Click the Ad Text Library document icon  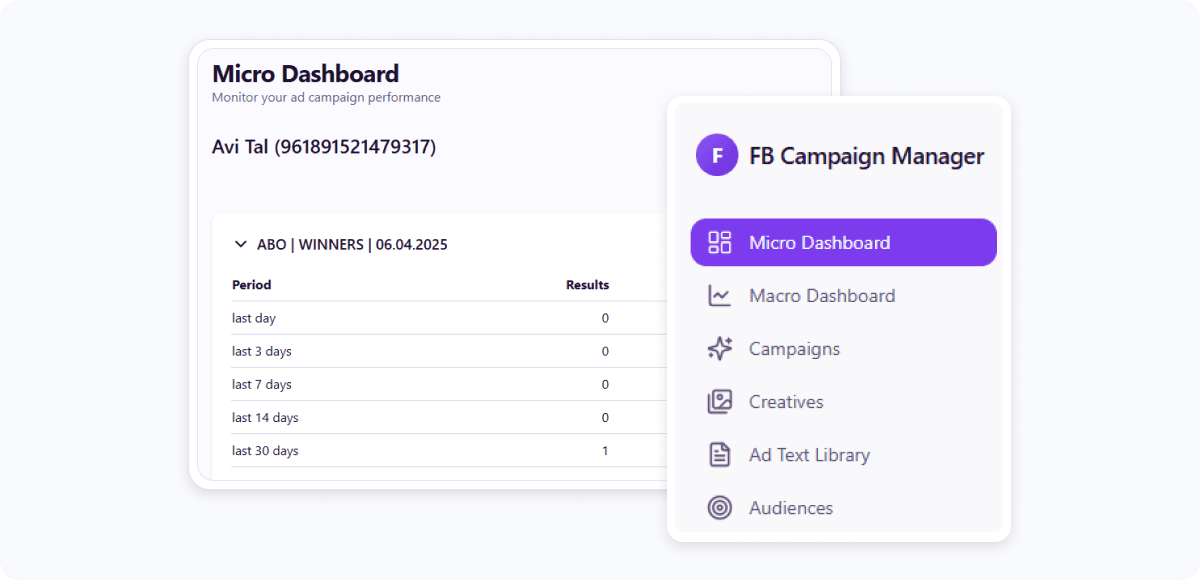[x=720, y=455]
